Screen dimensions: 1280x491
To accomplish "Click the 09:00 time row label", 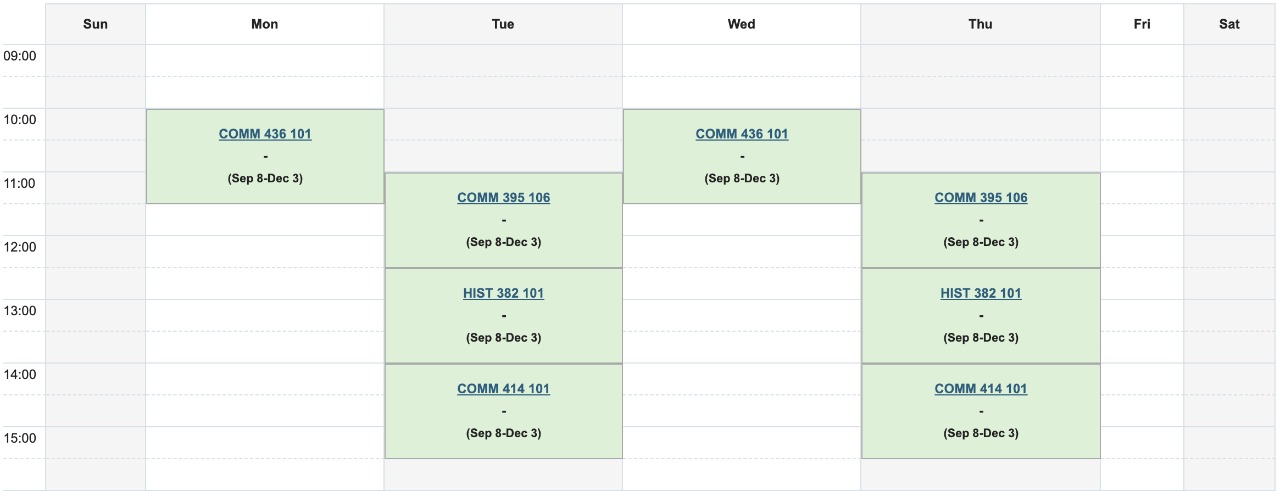I will click(20, 56).
